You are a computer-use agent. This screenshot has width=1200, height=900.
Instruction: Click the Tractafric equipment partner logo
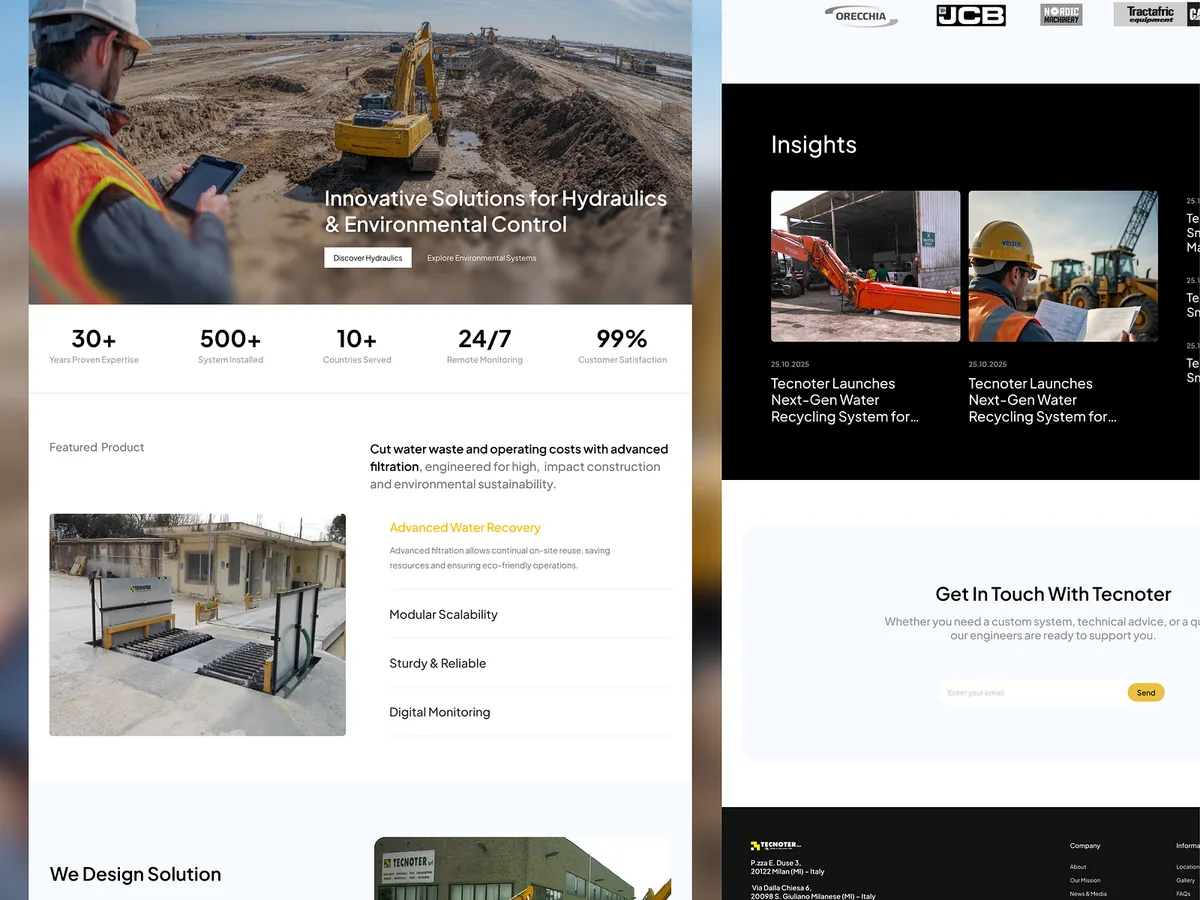[1150, 14]
